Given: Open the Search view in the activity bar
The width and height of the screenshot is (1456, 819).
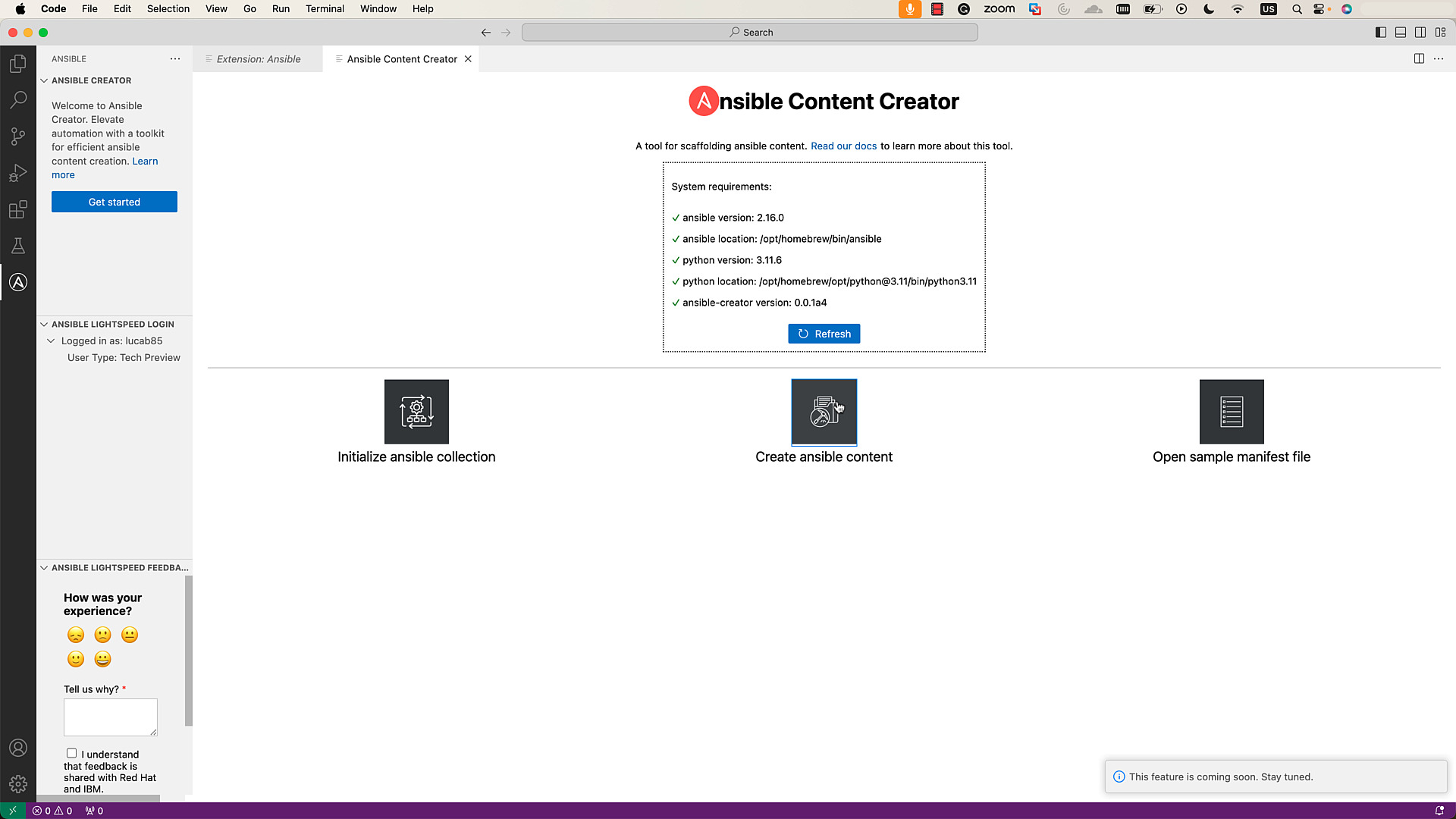Looking at the screenshot, I should 18,99.
